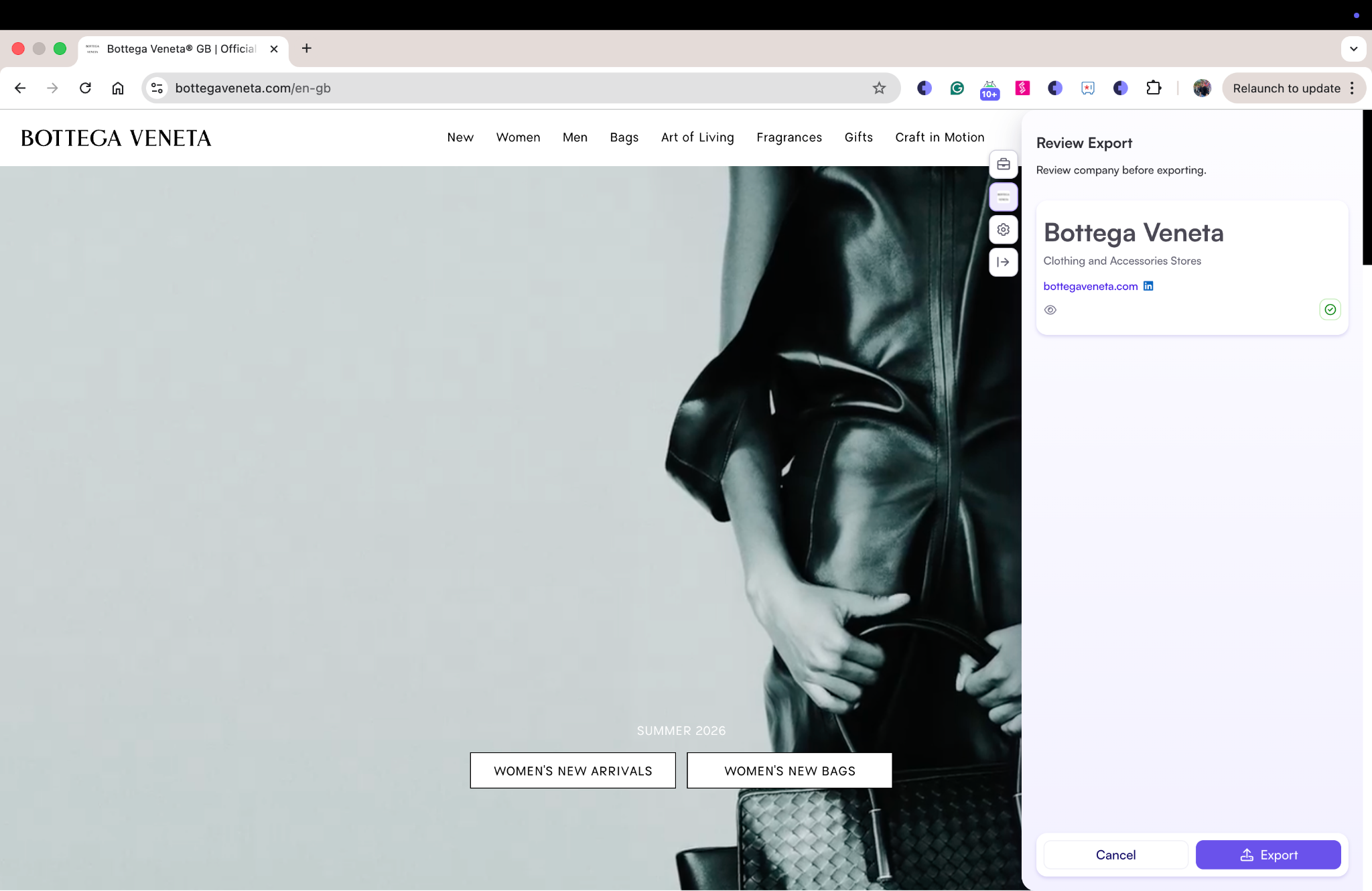1372x891 pixels.
Task: Collapse the extension panel with arrow icon
Action: [x=1003, y=262]
